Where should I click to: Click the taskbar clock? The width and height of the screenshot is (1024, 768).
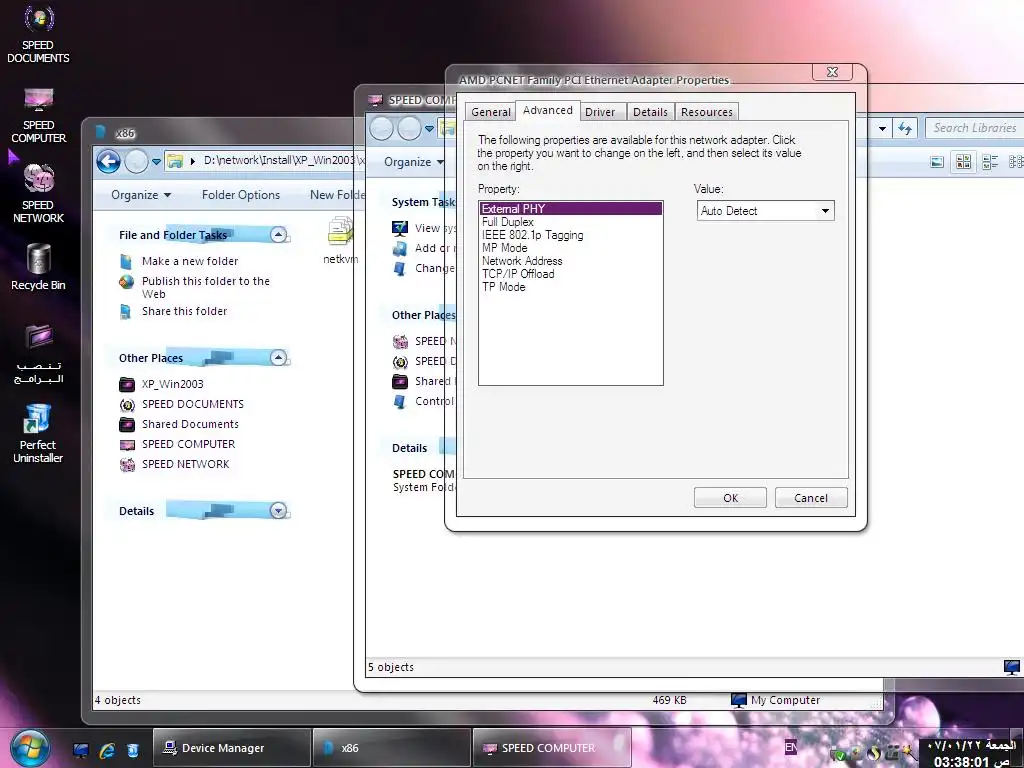pos(972,753)
